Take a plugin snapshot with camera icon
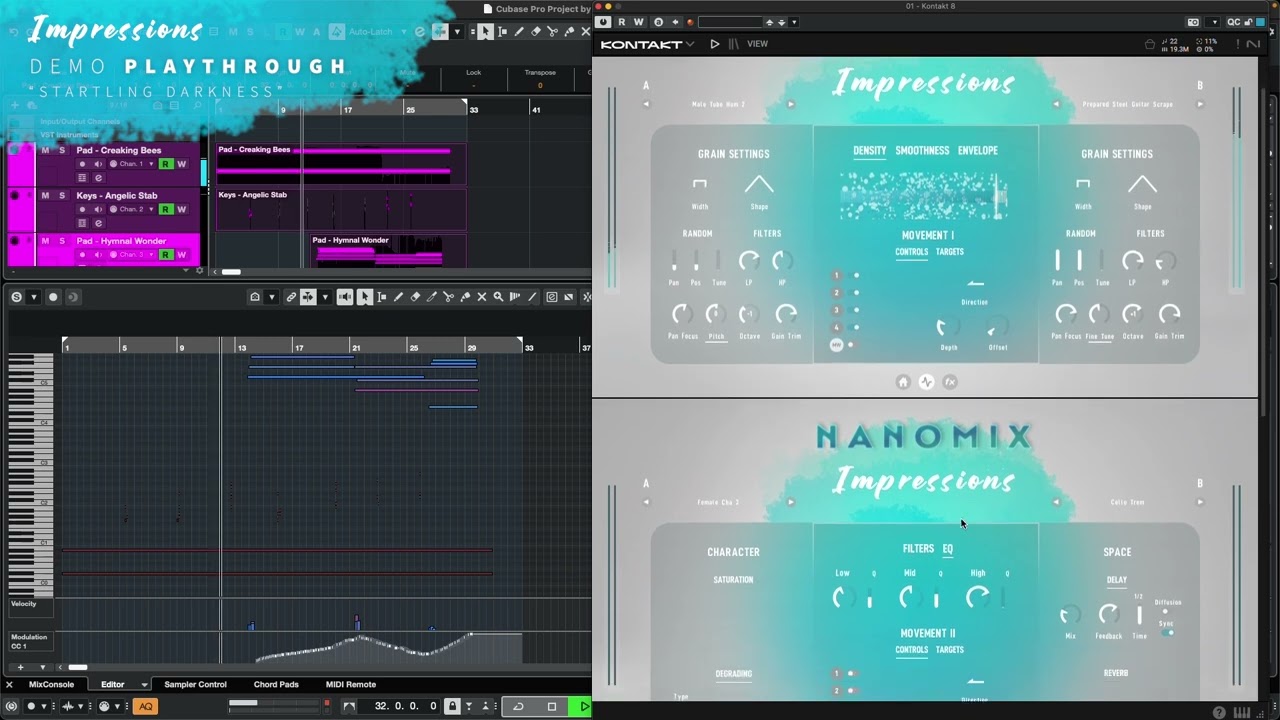The image size is (1280, 720). point(1193,22)
